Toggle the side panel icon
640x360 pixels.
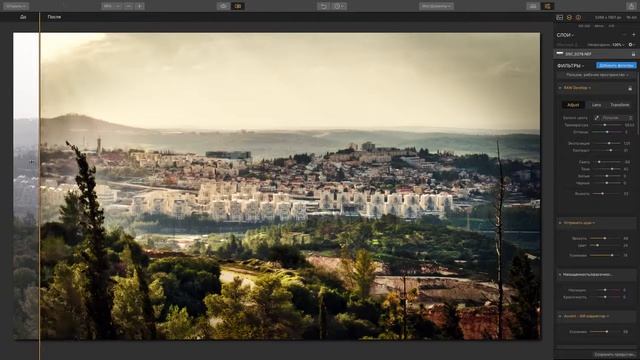pos(547,6)
